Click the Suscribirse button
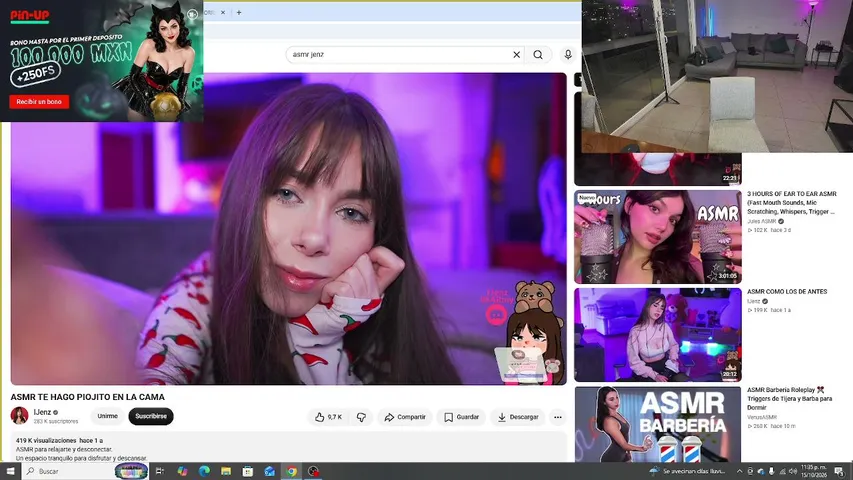 click(x=151, y=416)
